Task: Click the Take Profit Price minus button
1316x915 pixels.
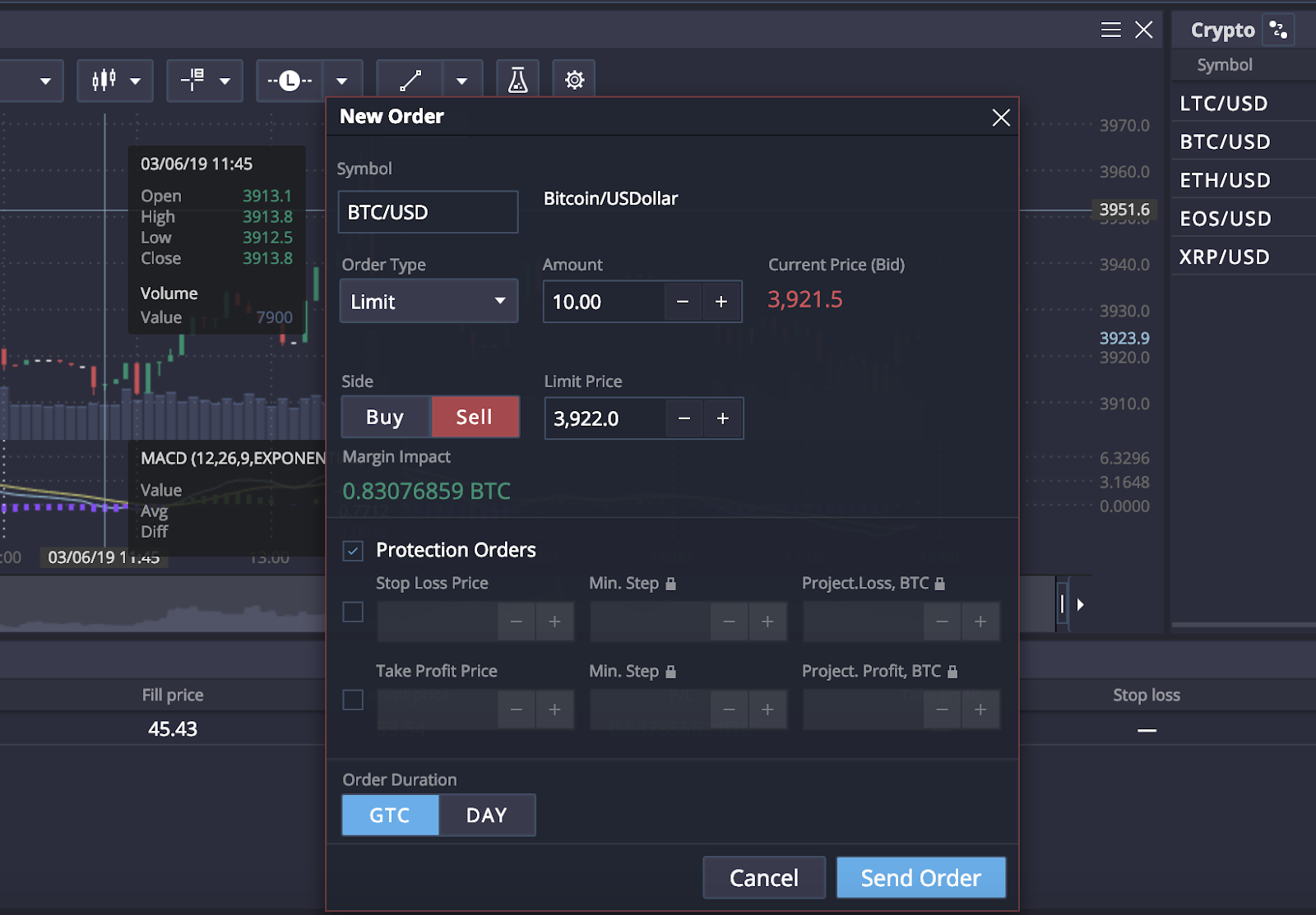Action: click(x=517, y=709)
